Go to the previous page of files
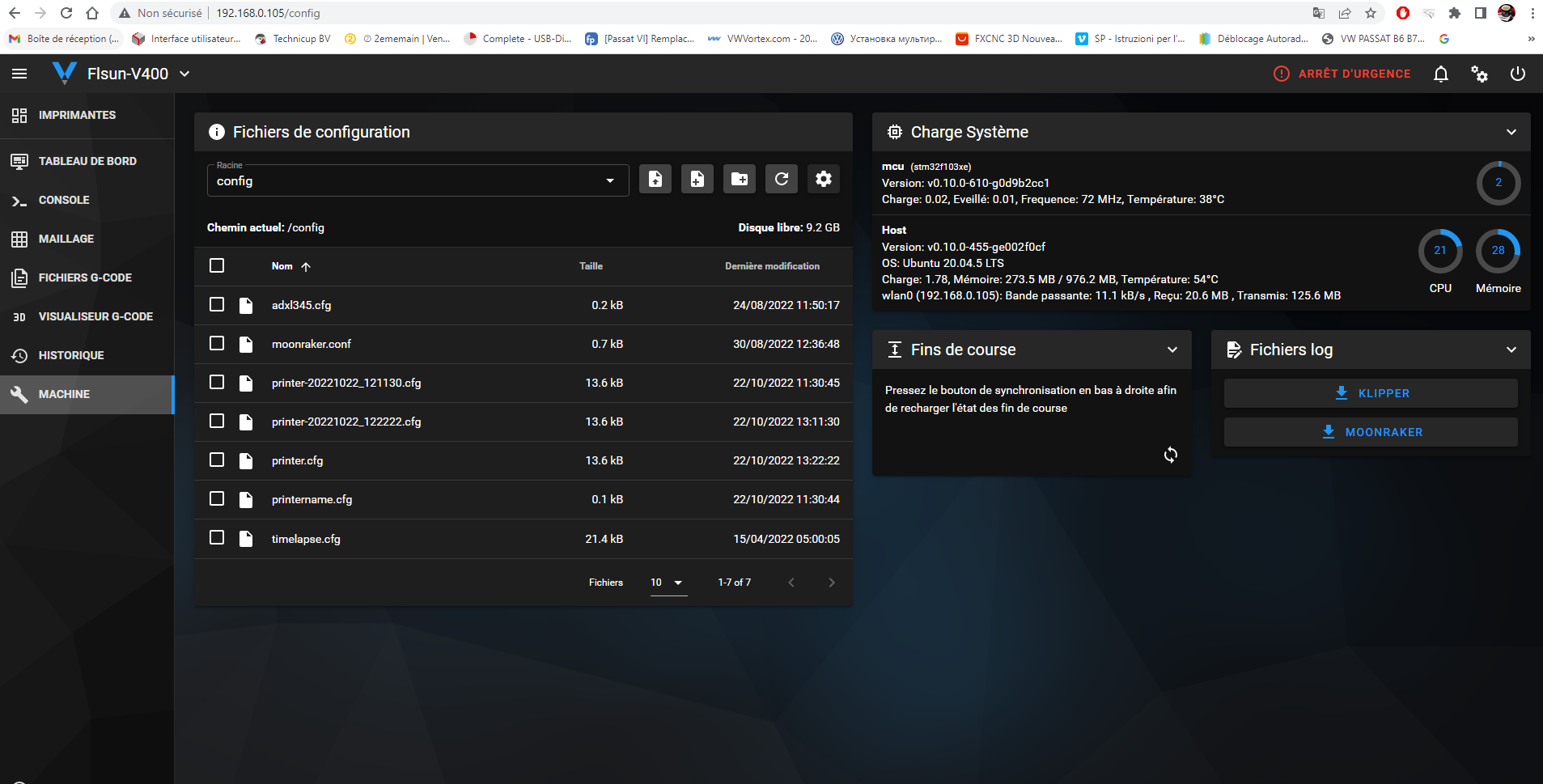 click(791, 583)
